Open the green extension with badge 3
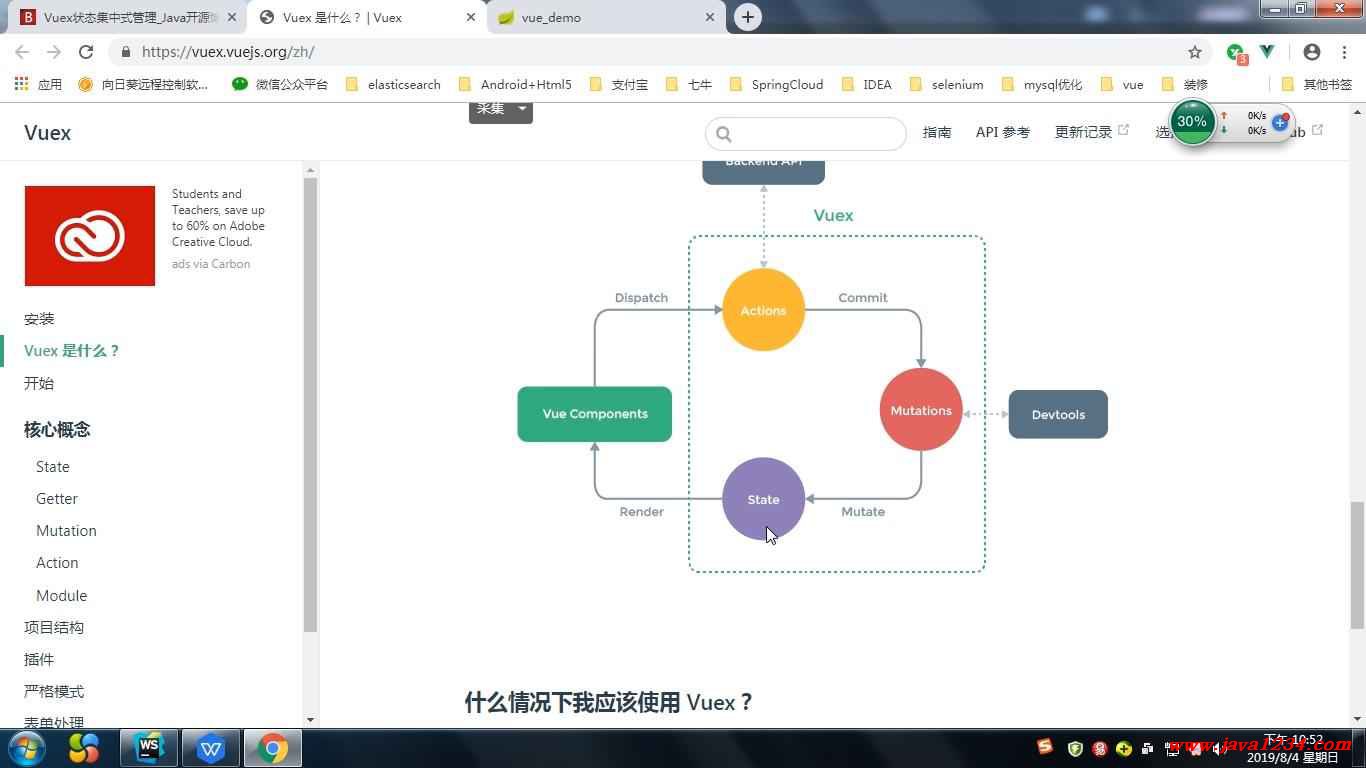This screenshot has width=1366, height=768. 1236,53
